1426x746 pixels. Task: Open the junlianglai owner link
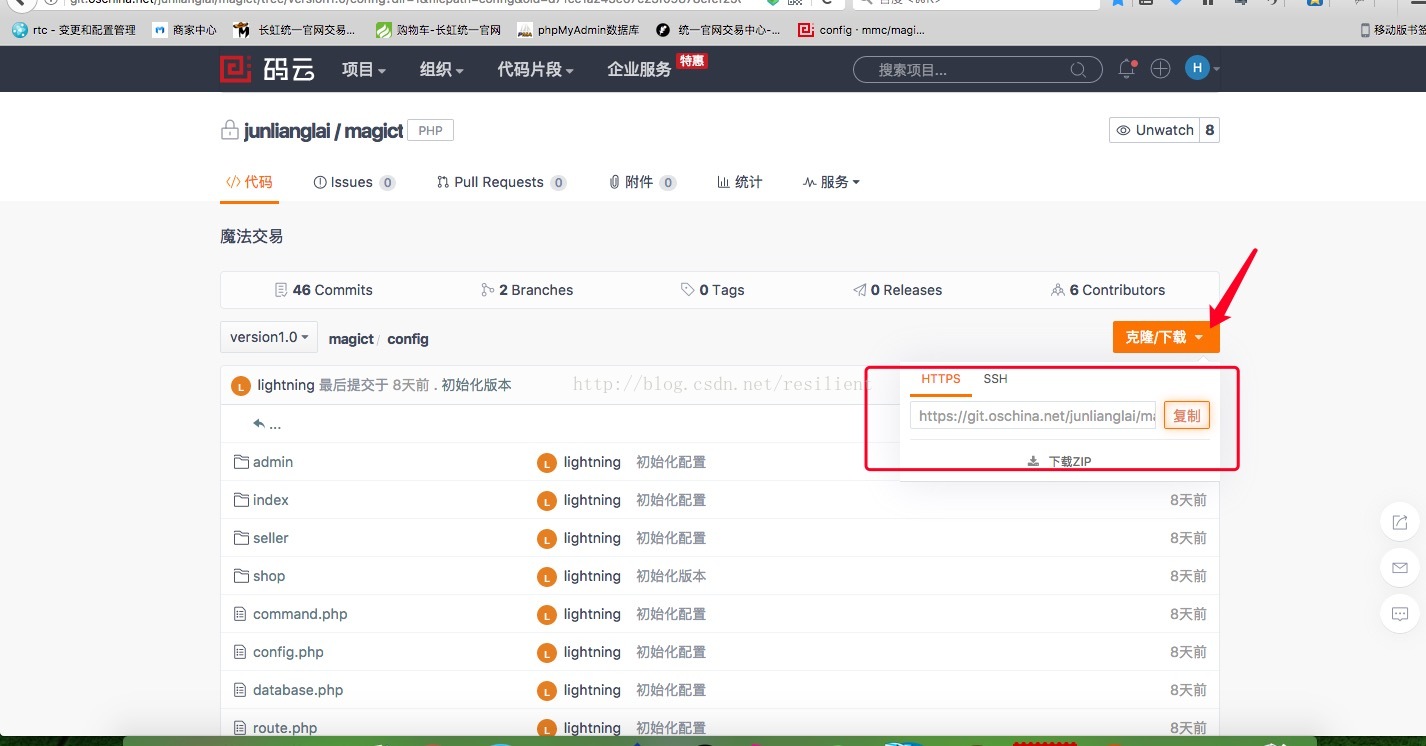click(x=287, y=131)
